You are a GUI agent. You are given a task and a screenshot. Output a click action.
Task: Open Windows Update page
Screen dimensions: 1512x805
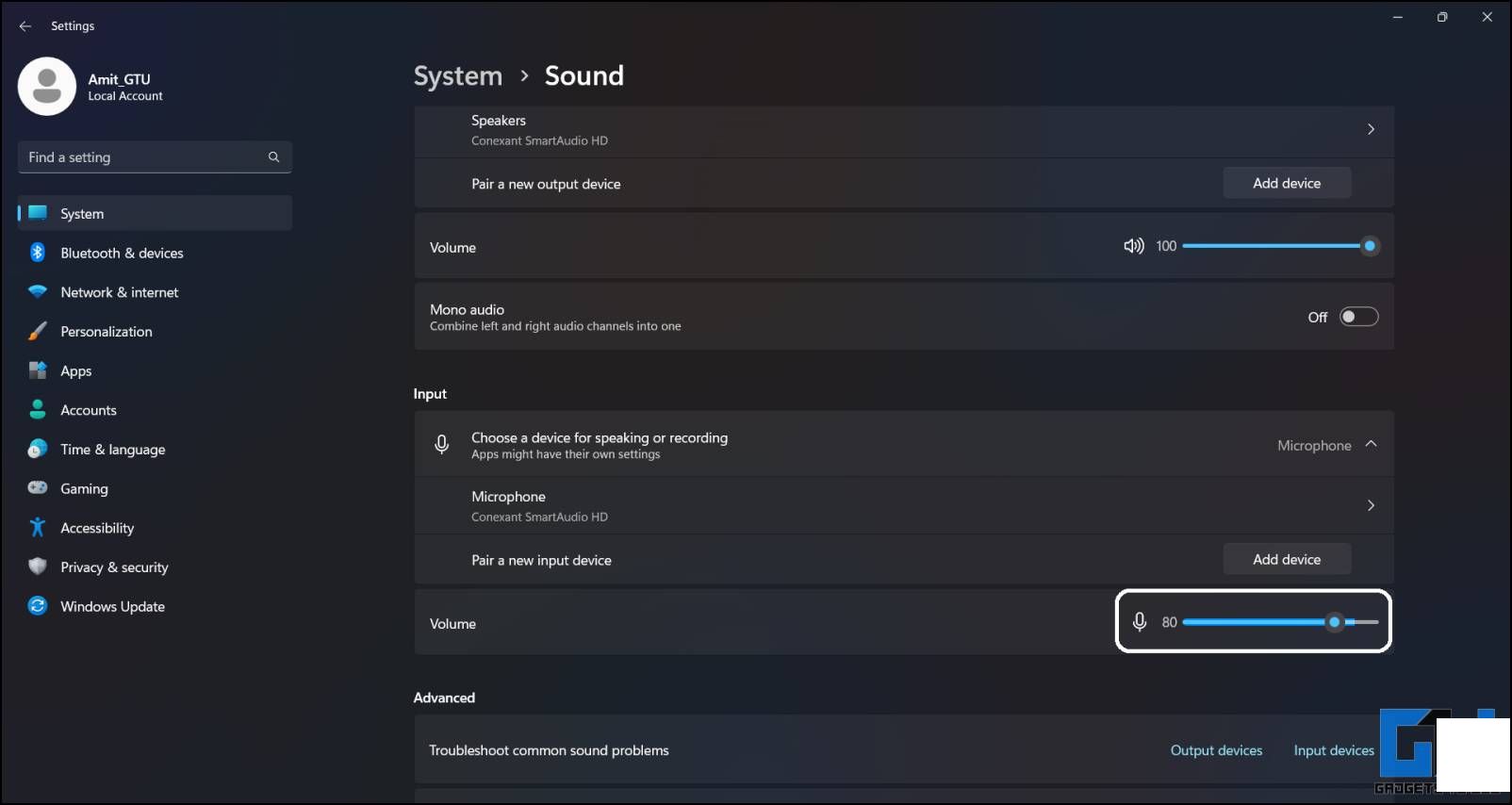pos(155,606)
